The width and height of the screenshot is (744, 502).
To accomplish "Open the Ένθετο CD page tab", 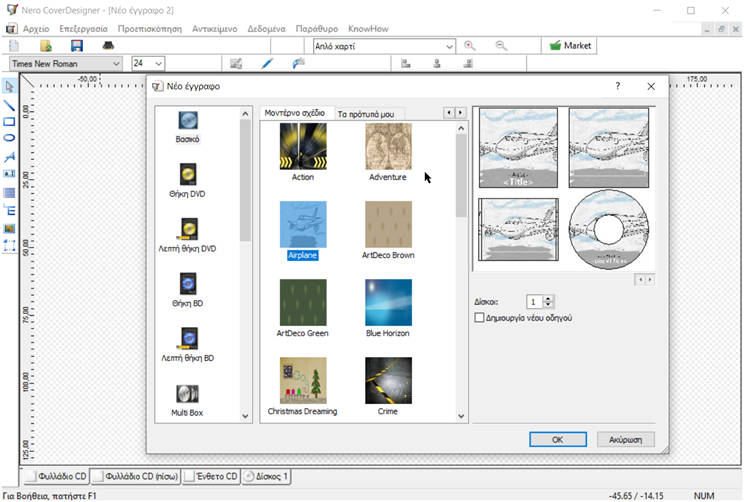I will tap(211, 476).
